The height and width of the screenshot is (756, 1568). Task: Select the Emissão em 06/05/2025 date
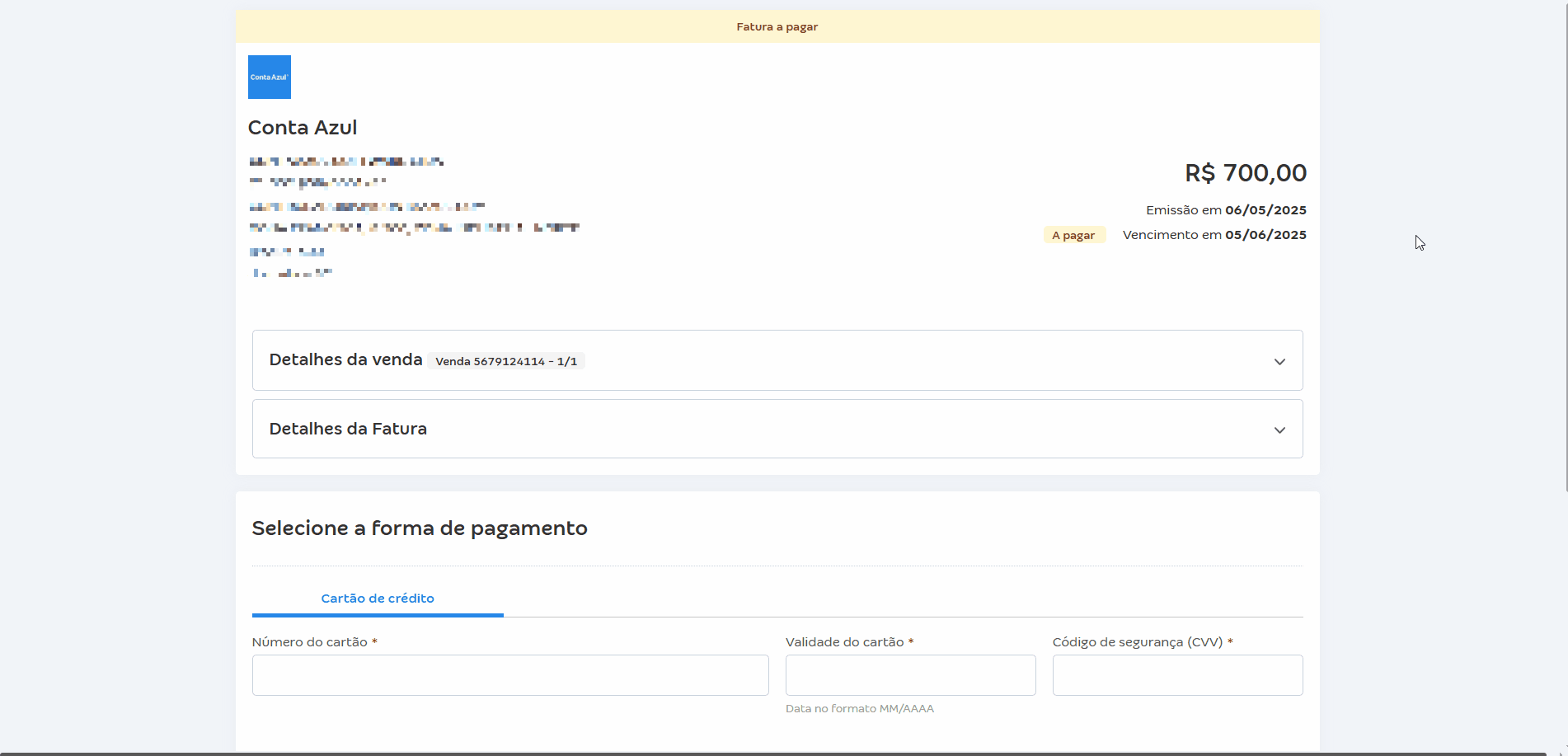coord(1225,209)
